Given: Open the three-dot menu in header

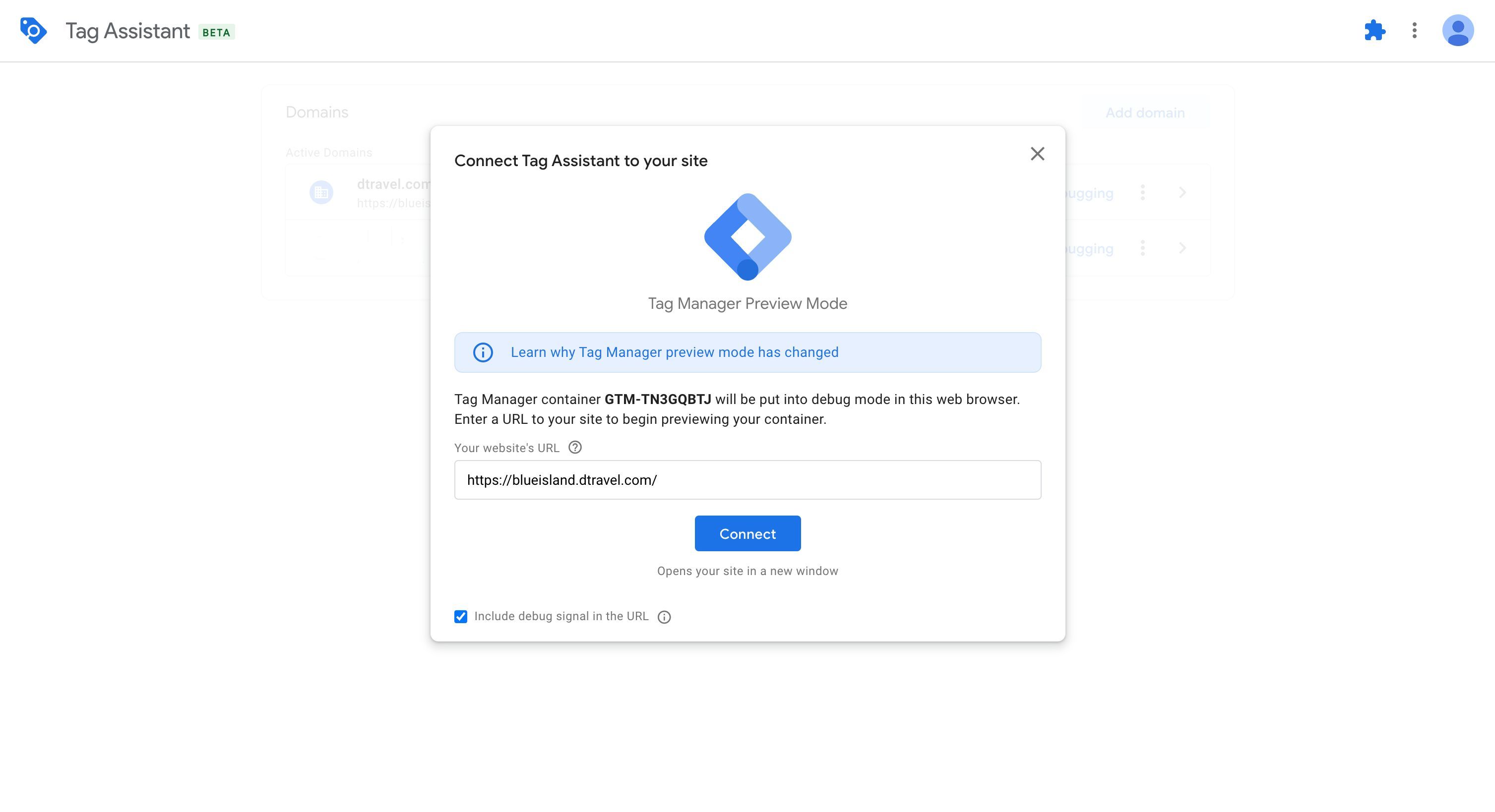Looking at the screenshot, I should coord(1414,30).
